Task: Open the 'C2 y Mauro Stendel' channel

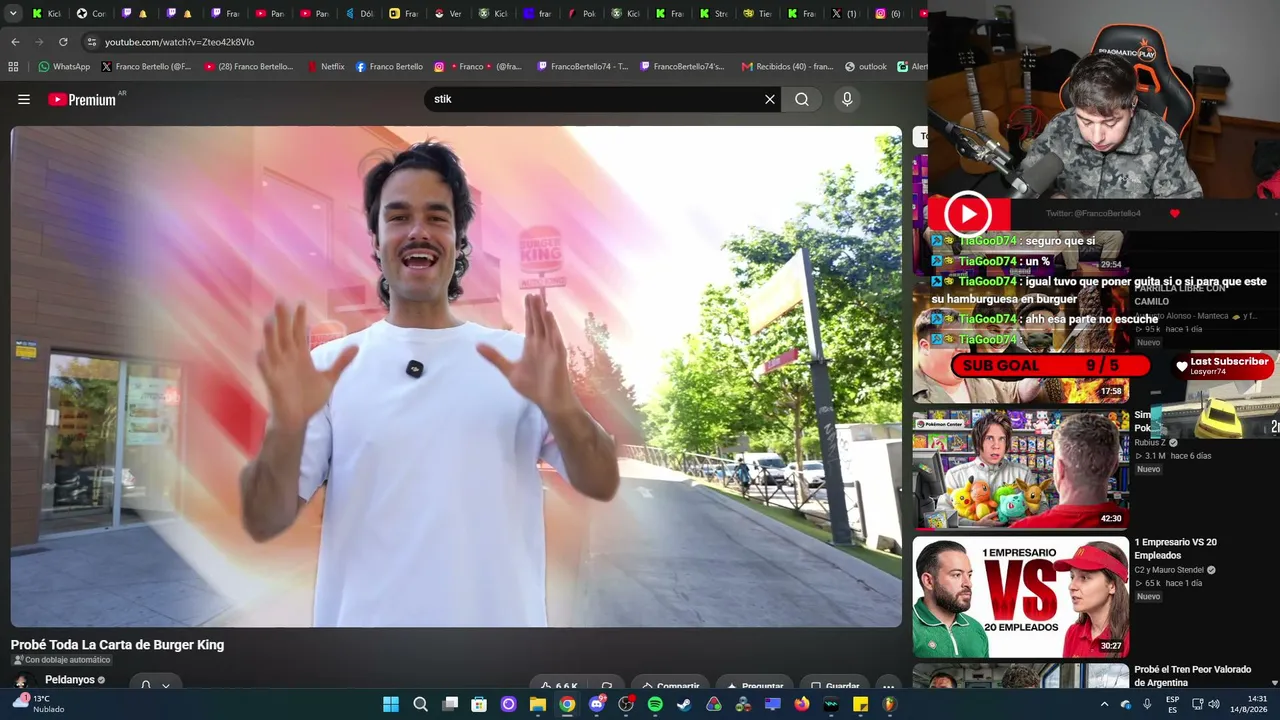Action: (1169, 570)
